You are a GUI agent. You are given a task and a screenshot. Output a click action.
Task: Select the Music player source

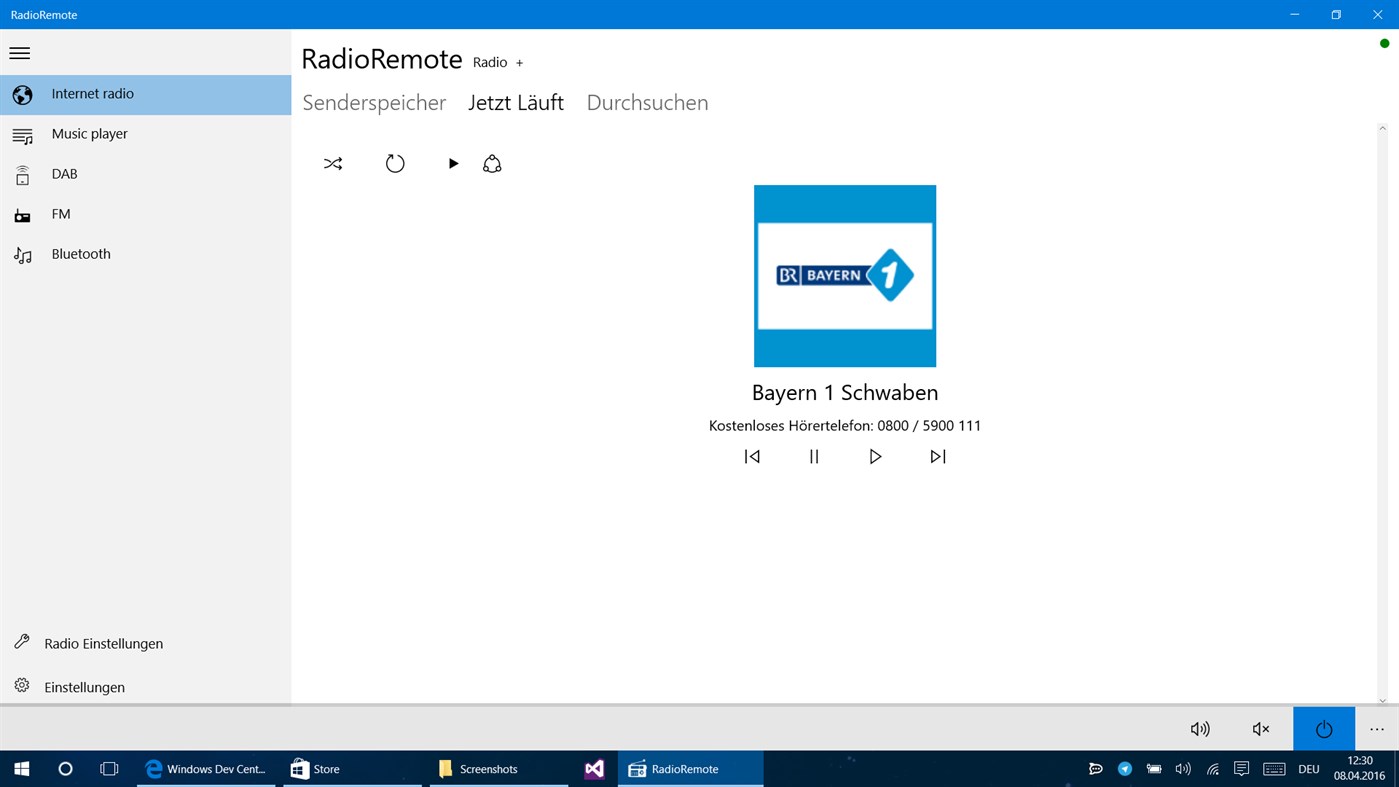click(x=89, y=133)
